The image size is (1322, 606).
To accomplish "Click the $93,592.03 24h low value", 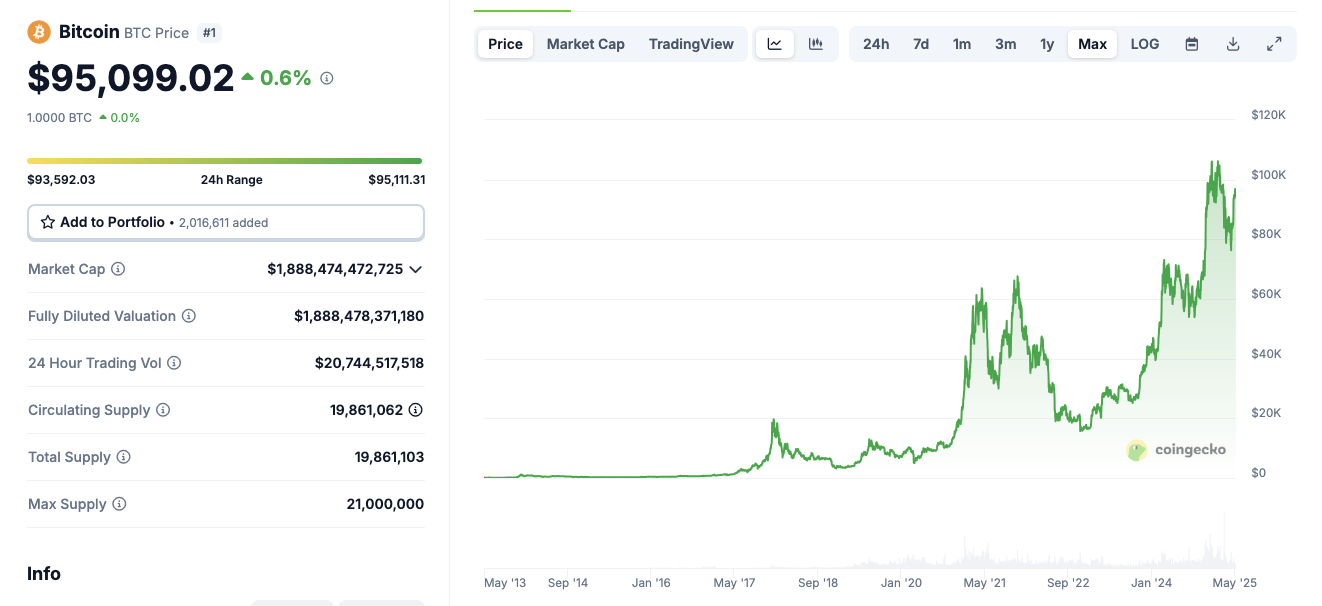I will click(62, 180).
